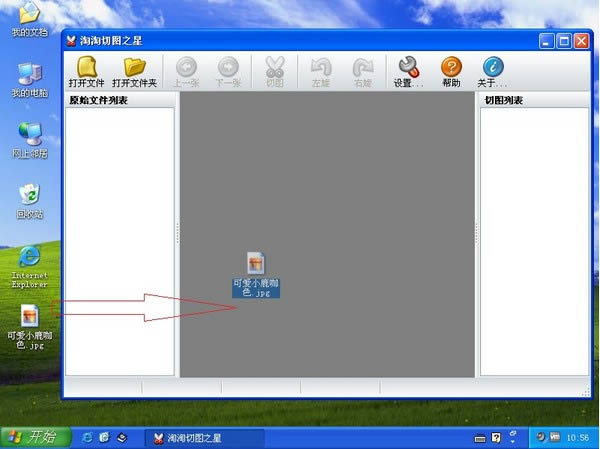The height and width of the screenshot is (449, 600).
Task: Click inside the original file list area
Action: (120, 242)
